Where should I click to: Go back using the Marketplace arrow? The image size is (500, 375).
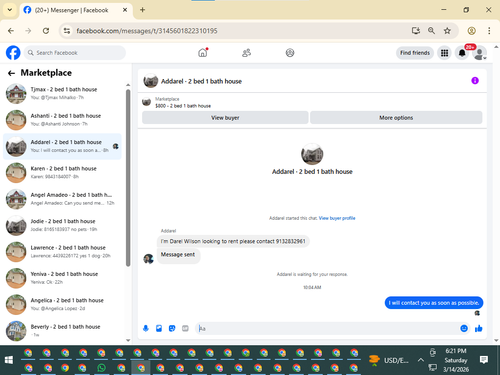pos(11,73)
